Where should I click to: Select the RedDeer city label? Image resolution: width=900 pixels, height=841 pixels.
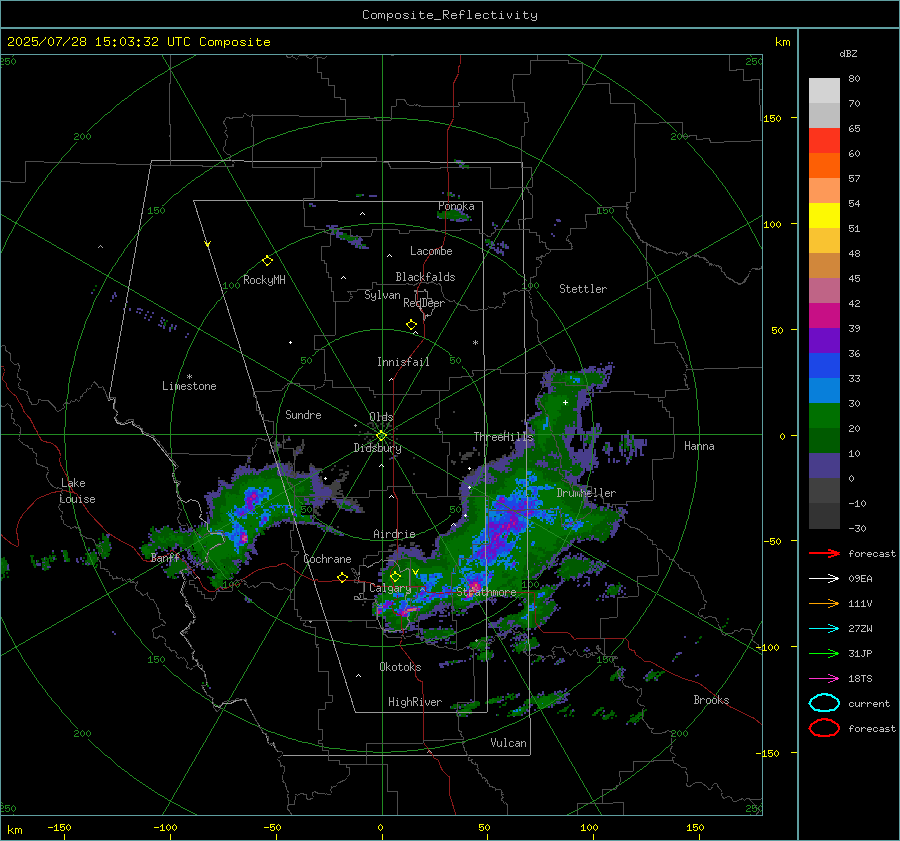coord(424,303)
